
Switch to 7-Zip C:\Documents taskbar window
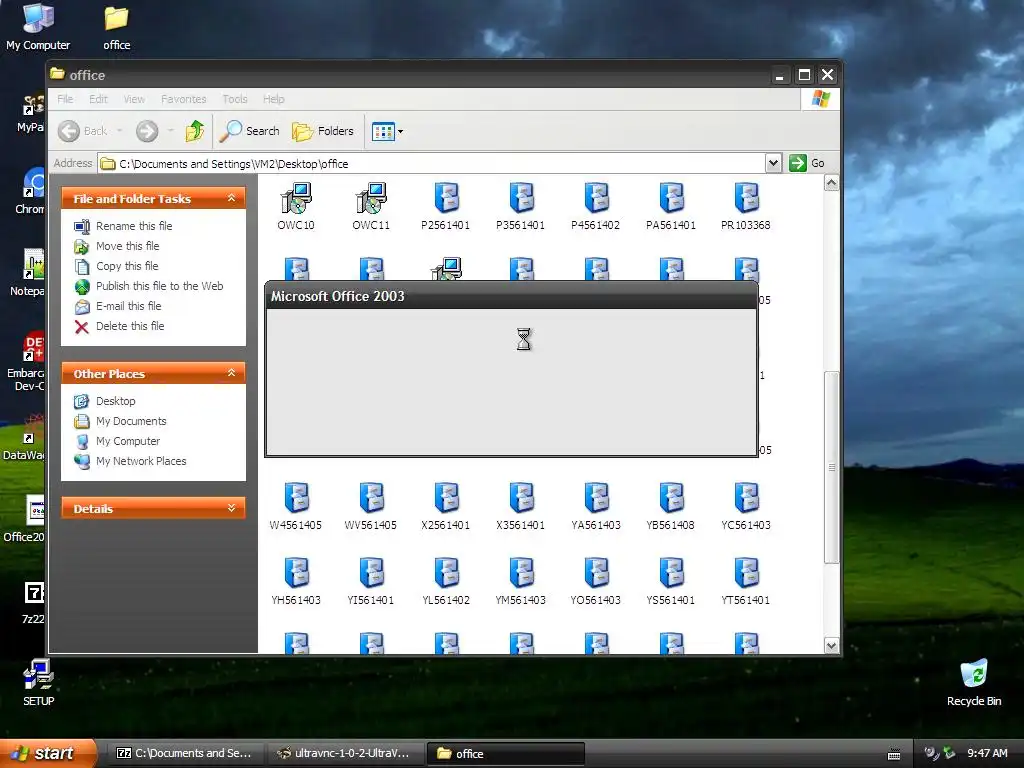pyautogui.click(x=185, y=754)
